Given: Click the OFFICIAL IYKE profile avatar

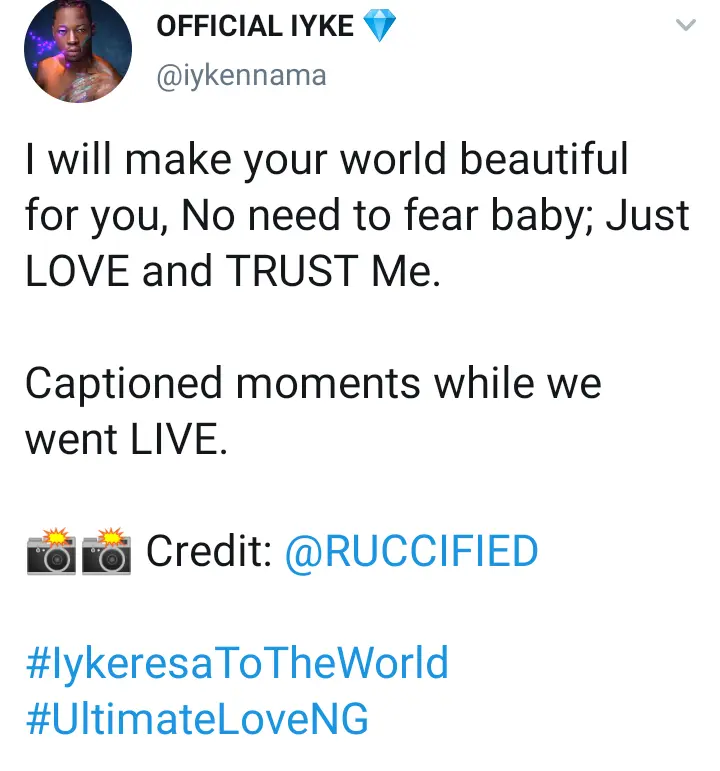Looking at the screenshot, I should 78,50.
